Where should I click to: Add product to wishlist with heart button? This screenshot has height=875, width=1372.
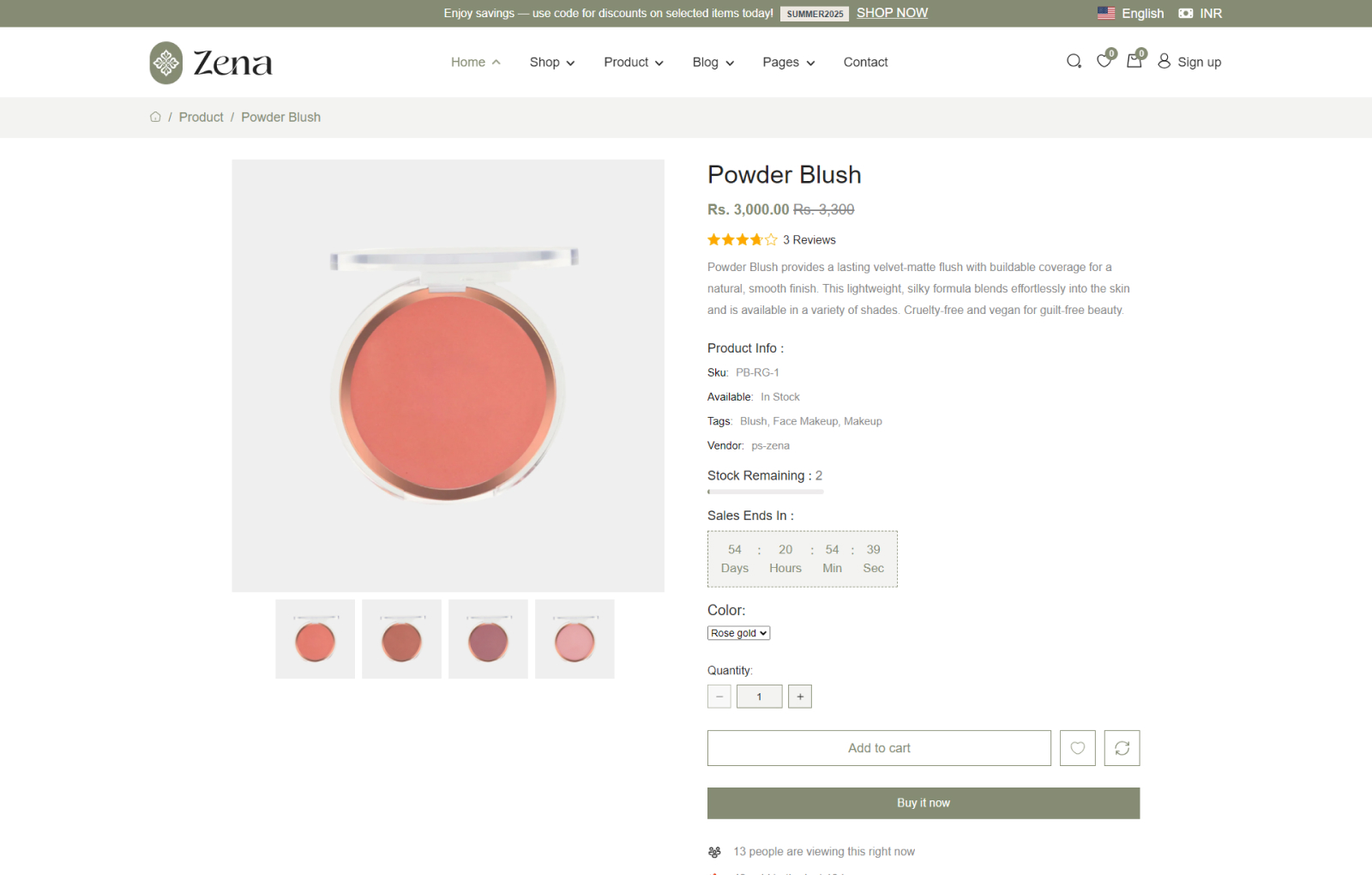pos(1078,748)
